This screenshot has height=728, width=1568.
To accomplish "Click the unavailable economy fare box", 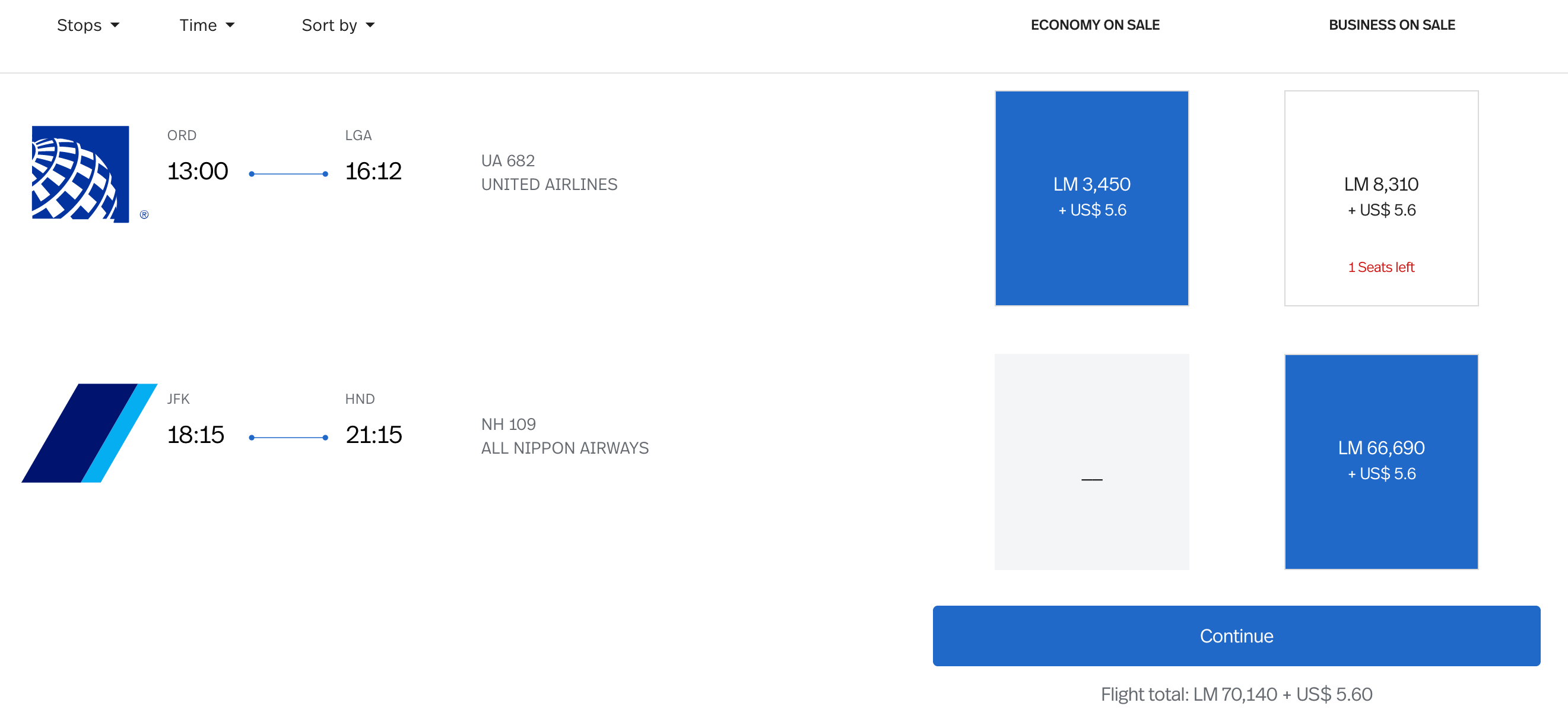I will coord(1091,461).
